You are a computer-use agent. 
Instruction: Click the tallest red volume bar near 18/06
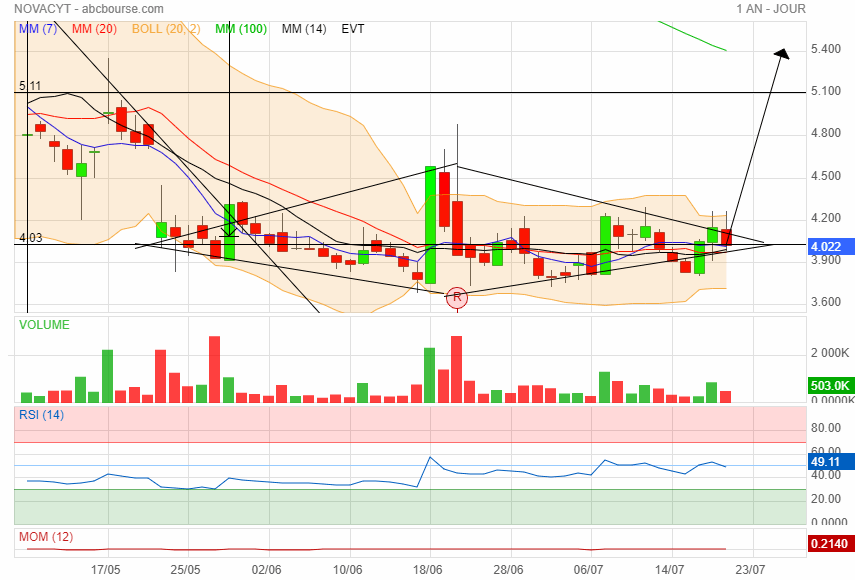pyautogui.click(x=456, y=370)
